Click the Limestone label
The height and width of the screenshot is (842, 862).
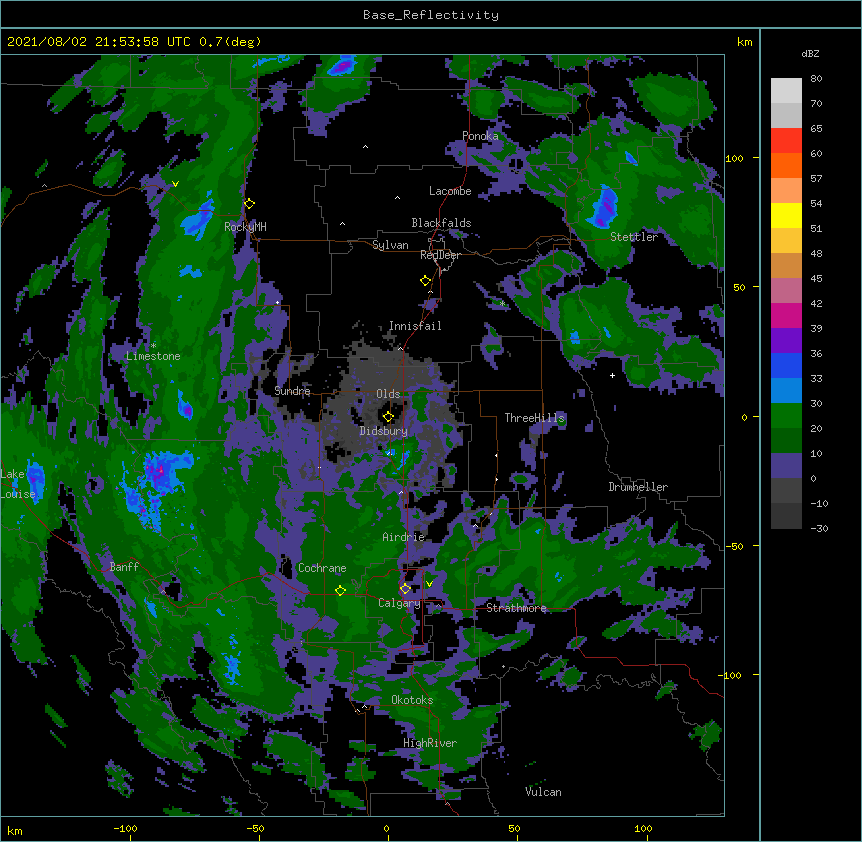153,356
